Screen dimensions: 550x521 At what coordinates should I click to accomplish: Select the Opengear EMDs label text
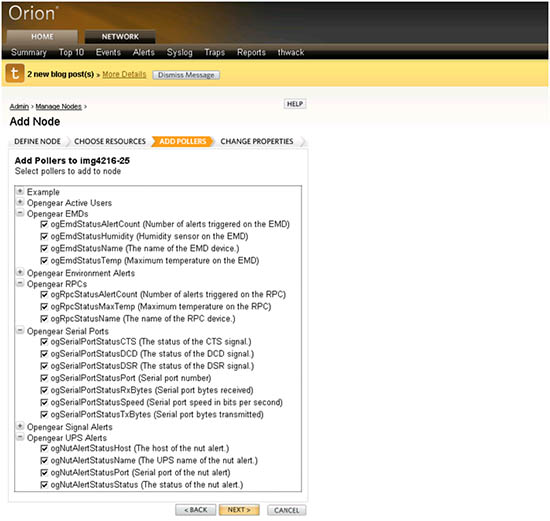(58, 214)
